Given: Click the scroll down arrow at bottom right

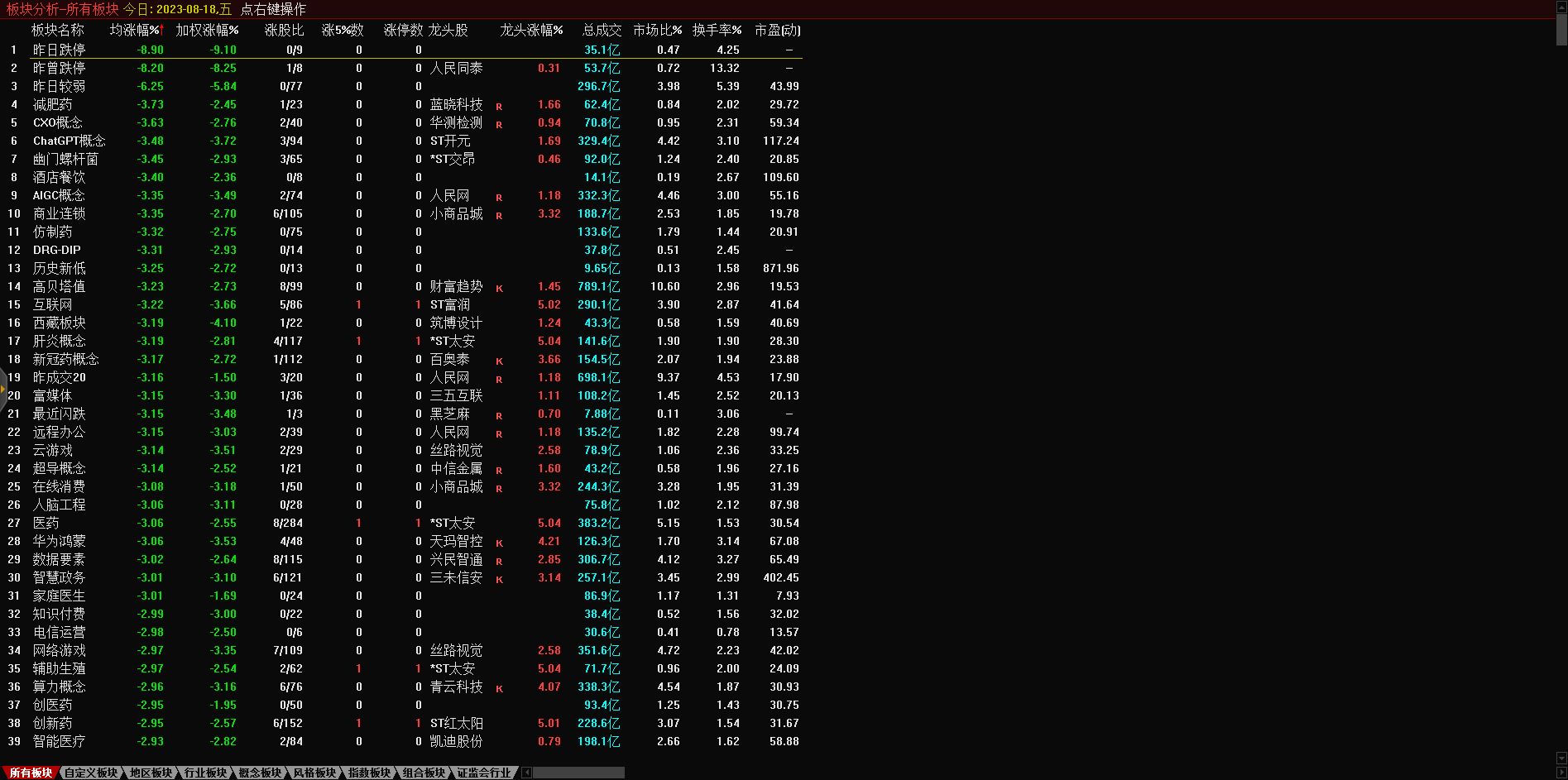Looking at the screenshot, I should (x=1561, y=758).
